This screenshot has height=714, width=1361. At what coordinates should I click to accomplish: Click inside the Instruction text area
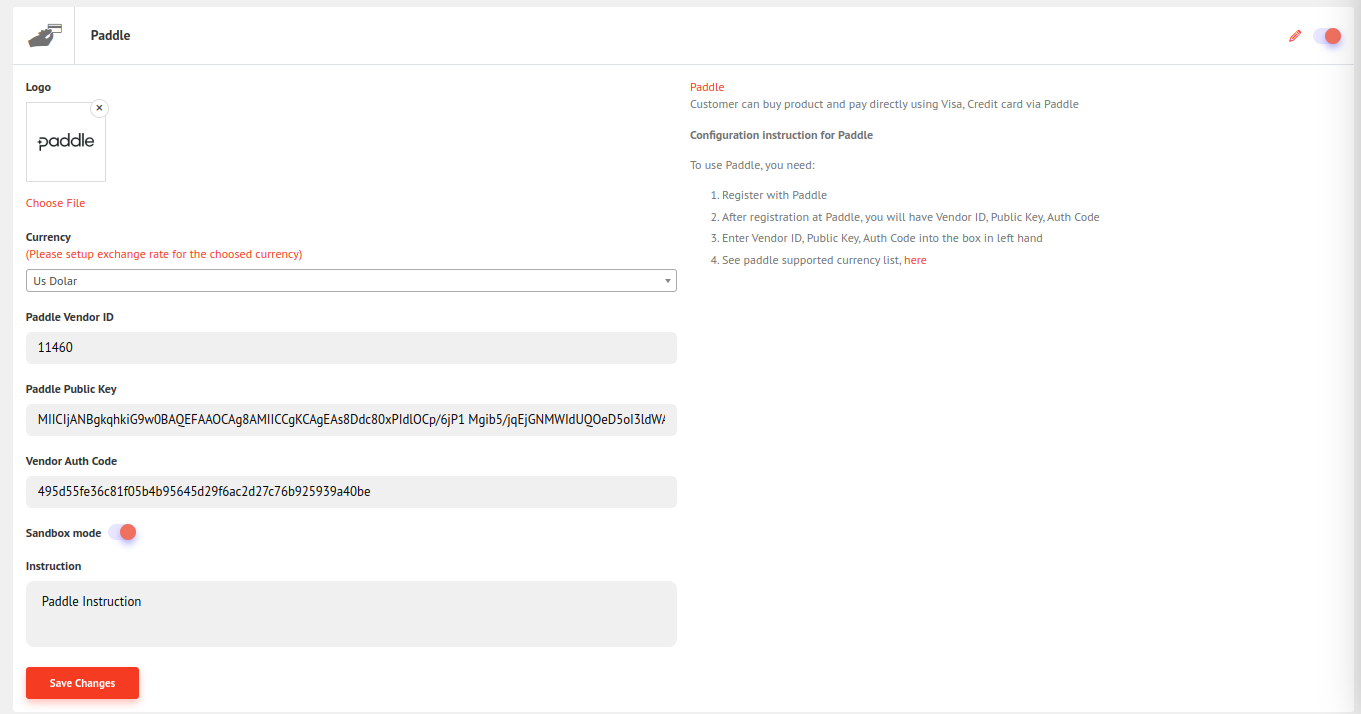click(350, 614)
